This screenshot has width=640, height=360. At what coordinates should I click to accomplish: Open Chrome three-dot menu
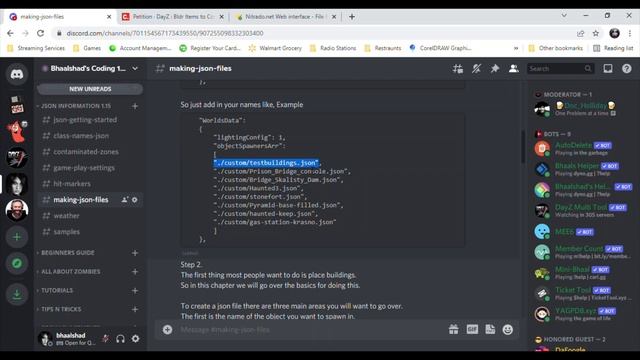pos(630,33)
